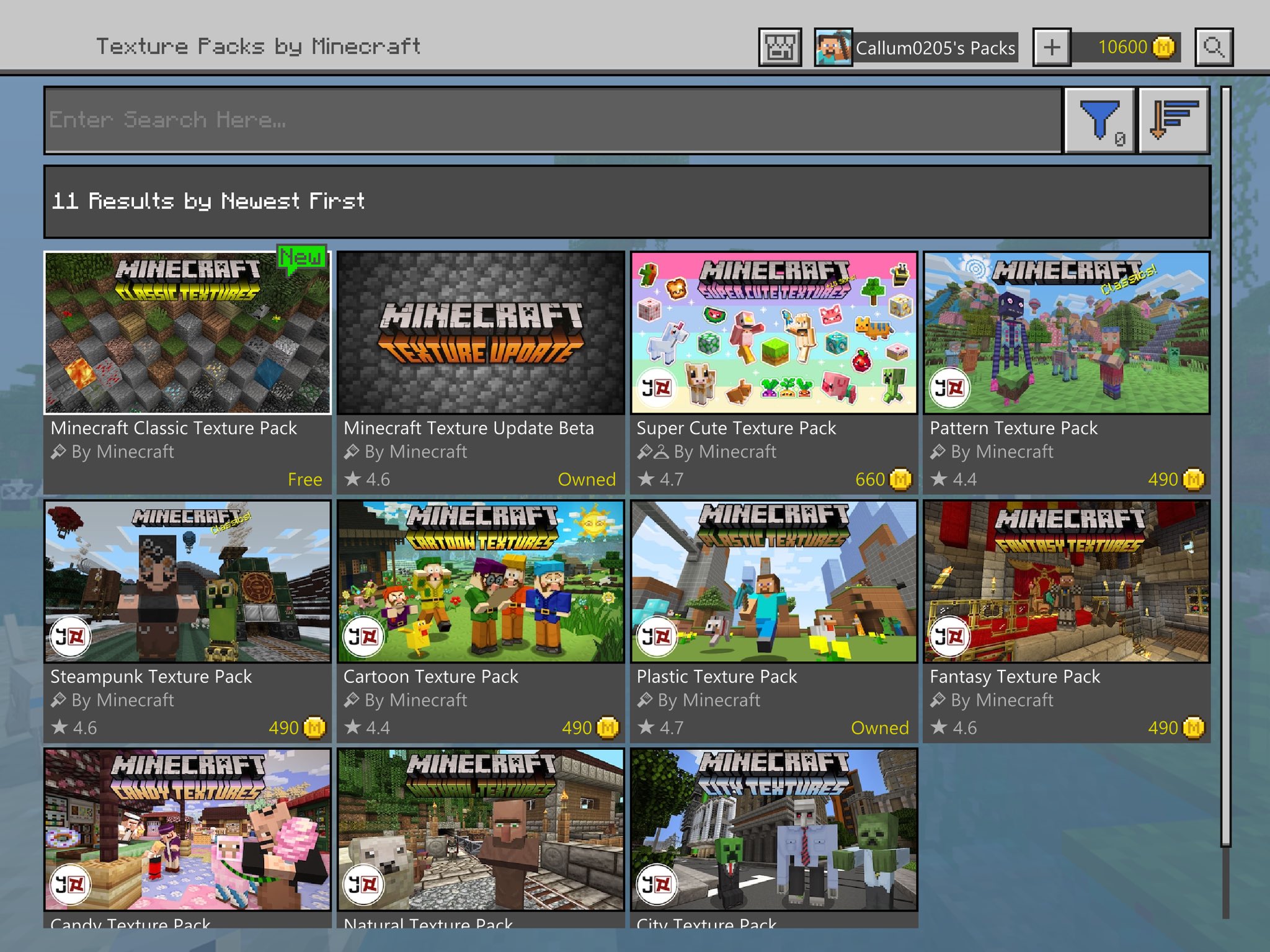Image resolution: width=1270 pixels, height=952 pixels.
Task: Open the sort order options
Action: pos(1173,120)
